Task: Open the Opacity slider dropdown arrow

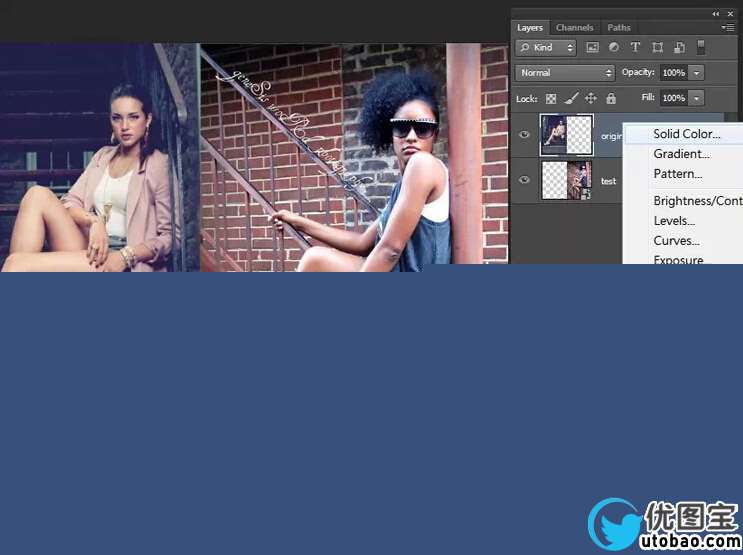Action: coord(696,73)
